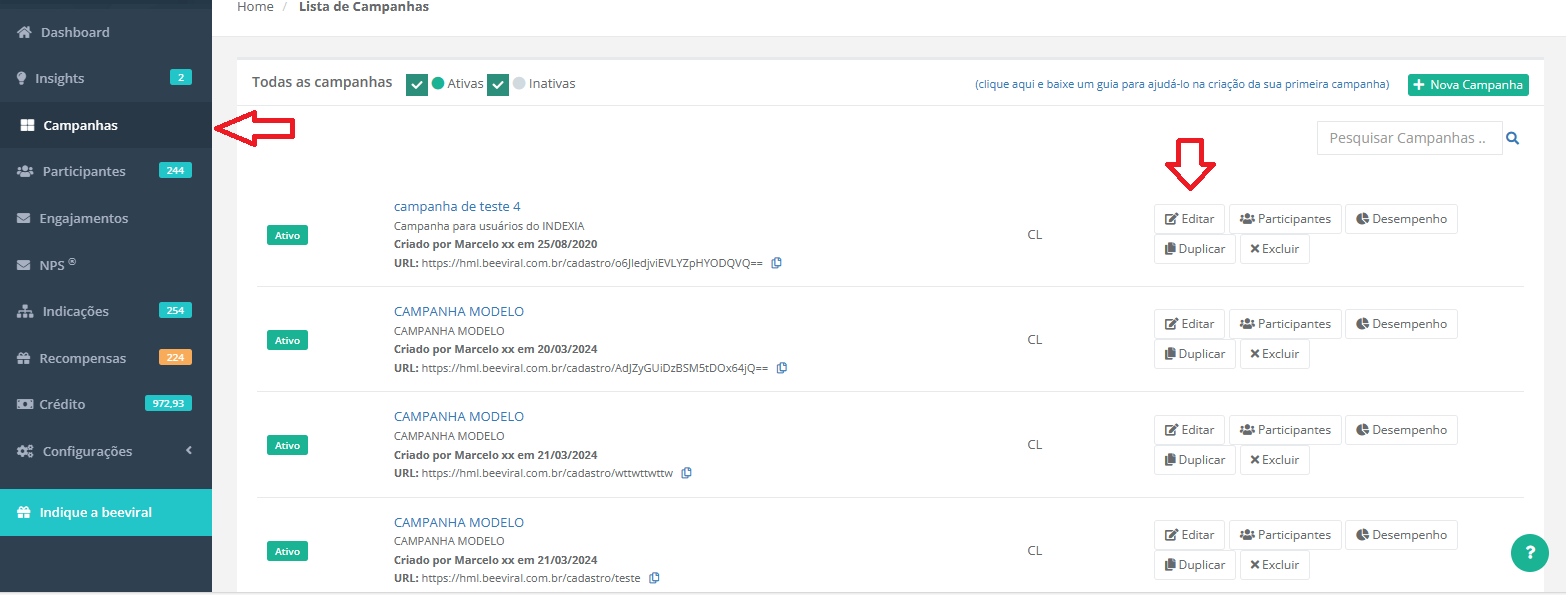The width and height of the screenshot is (1566, 595).
Task: Click Duplicar for campanha de teste 4
Action: (1195, 249)
